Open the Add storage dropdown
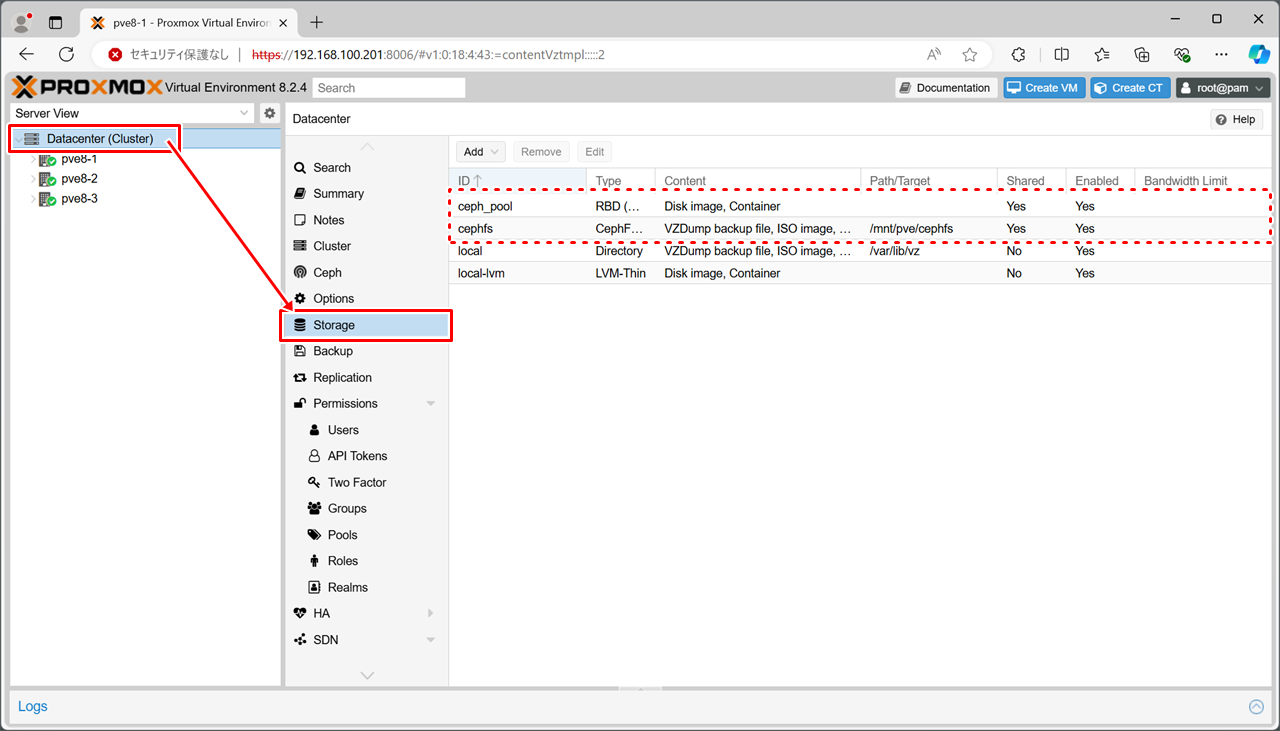 click(481, 152)
